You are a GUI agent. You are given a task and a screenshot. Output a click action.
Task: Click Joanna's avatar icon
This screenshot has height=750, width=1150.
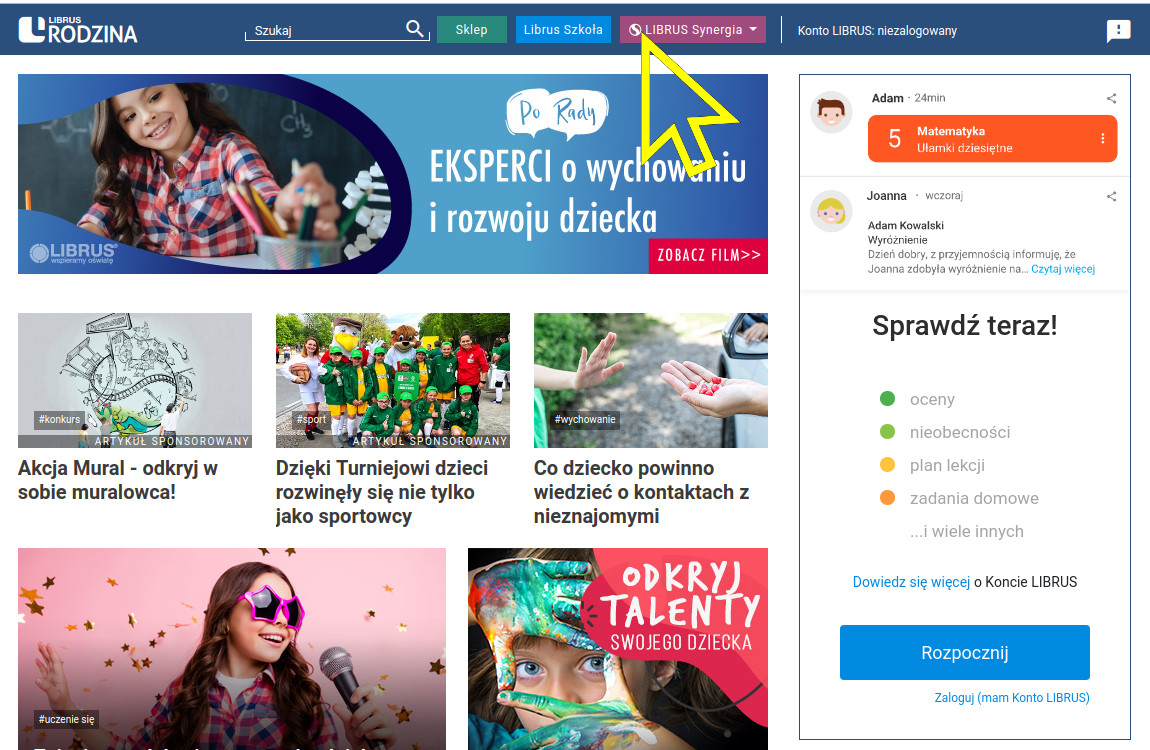[x=831, y=211]
